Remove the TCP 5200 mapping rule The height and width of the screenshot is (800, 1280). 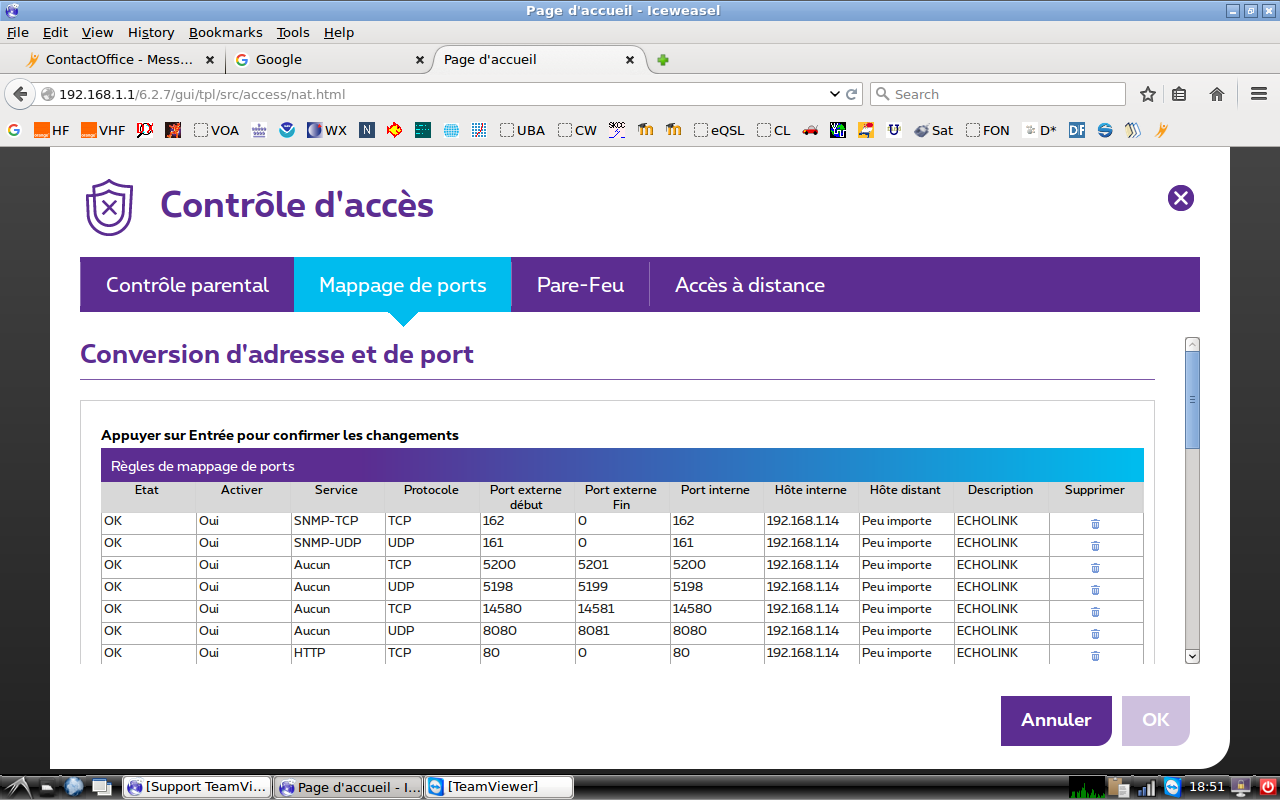pyautogui.click(x=1095, y=568)
